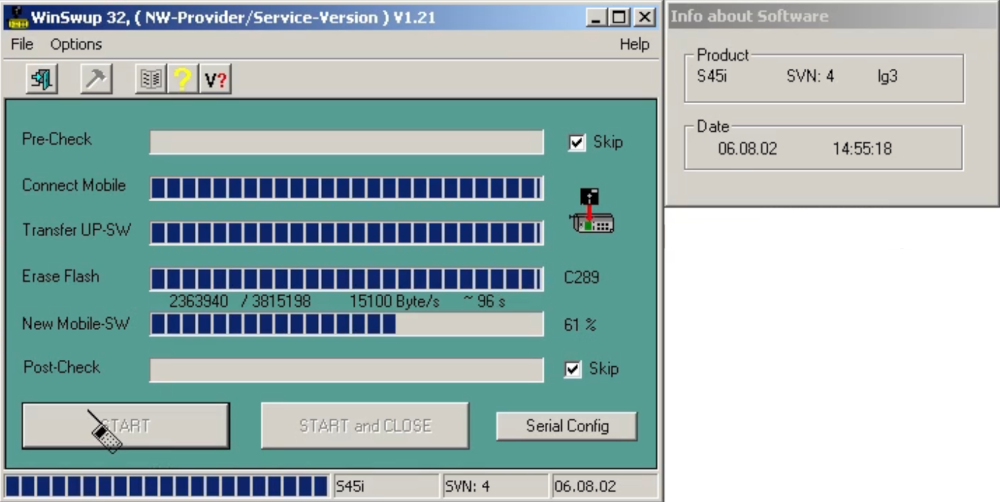Open the File menu
1000x502 pixels.
coord(22,44)
